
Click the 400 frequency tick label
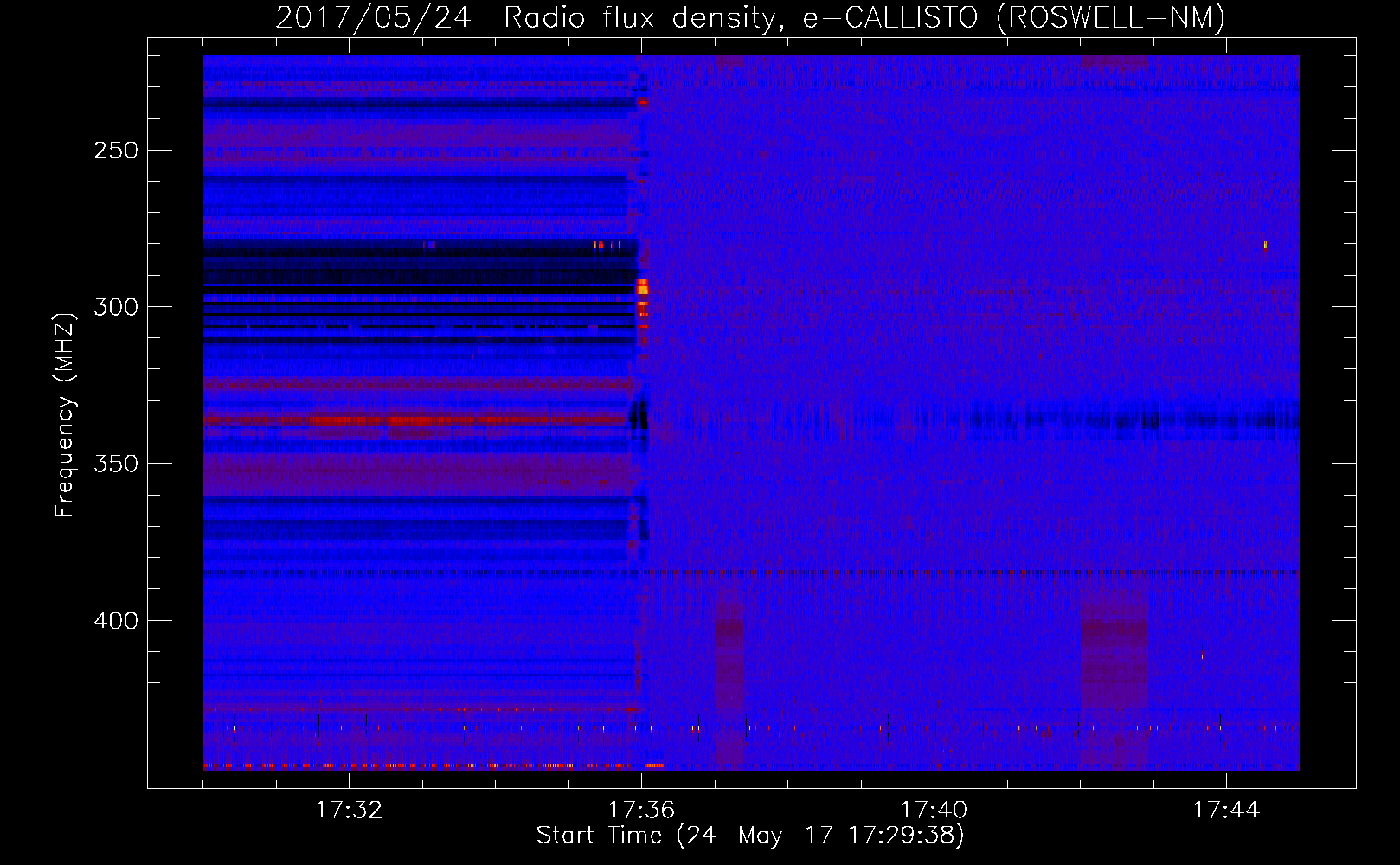coord(116,621)
